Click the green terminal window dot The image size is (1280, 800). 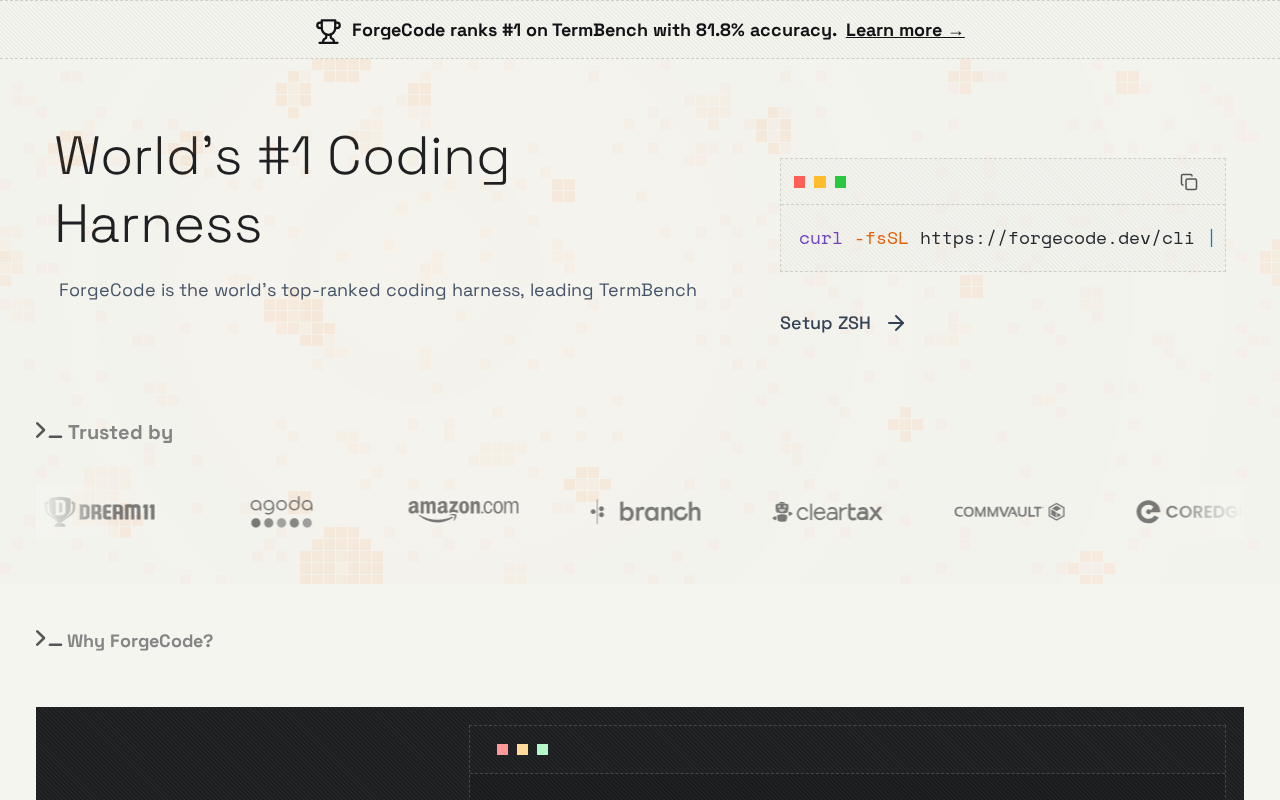pyautogui.click(x=841, y=182)
